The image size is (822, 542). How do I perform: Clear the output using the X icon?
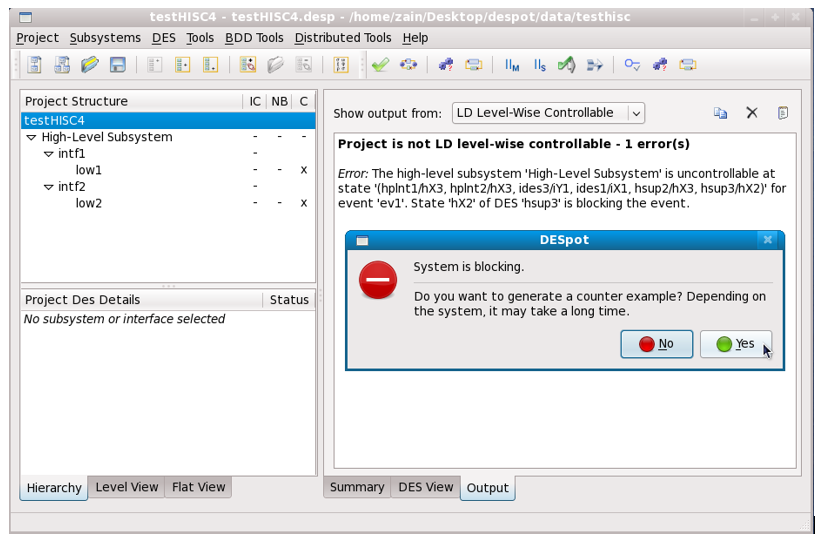click(x=752, y=113)
